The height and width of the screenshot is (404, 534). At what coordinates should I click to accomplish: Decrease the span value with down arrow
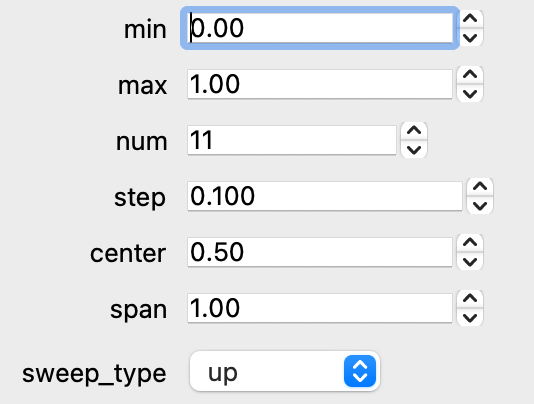click(470, 318)
